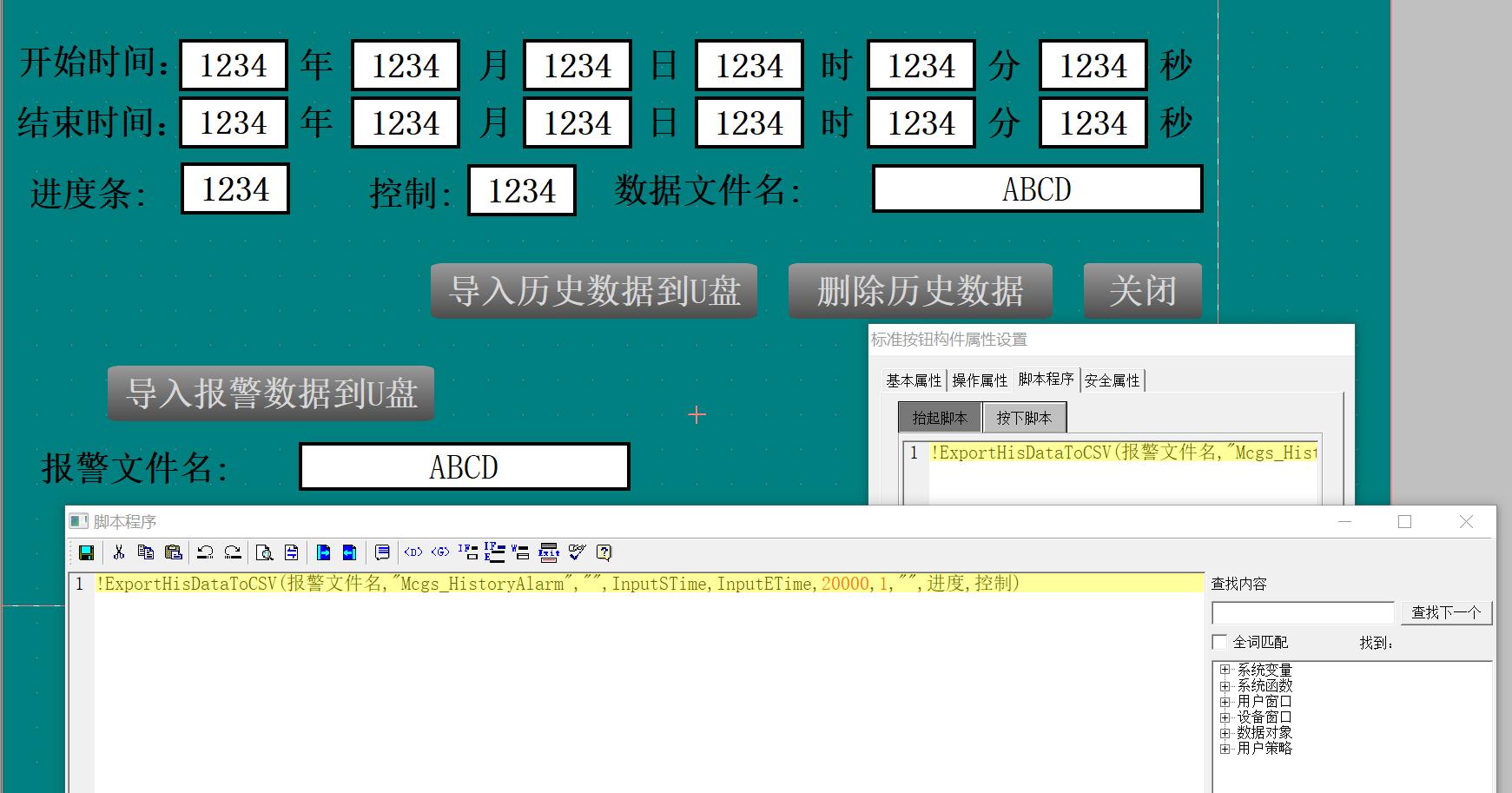Undo the last script edit
Image resolution: width=1512 pixels, height=793 pixels.
pos(205,552)
